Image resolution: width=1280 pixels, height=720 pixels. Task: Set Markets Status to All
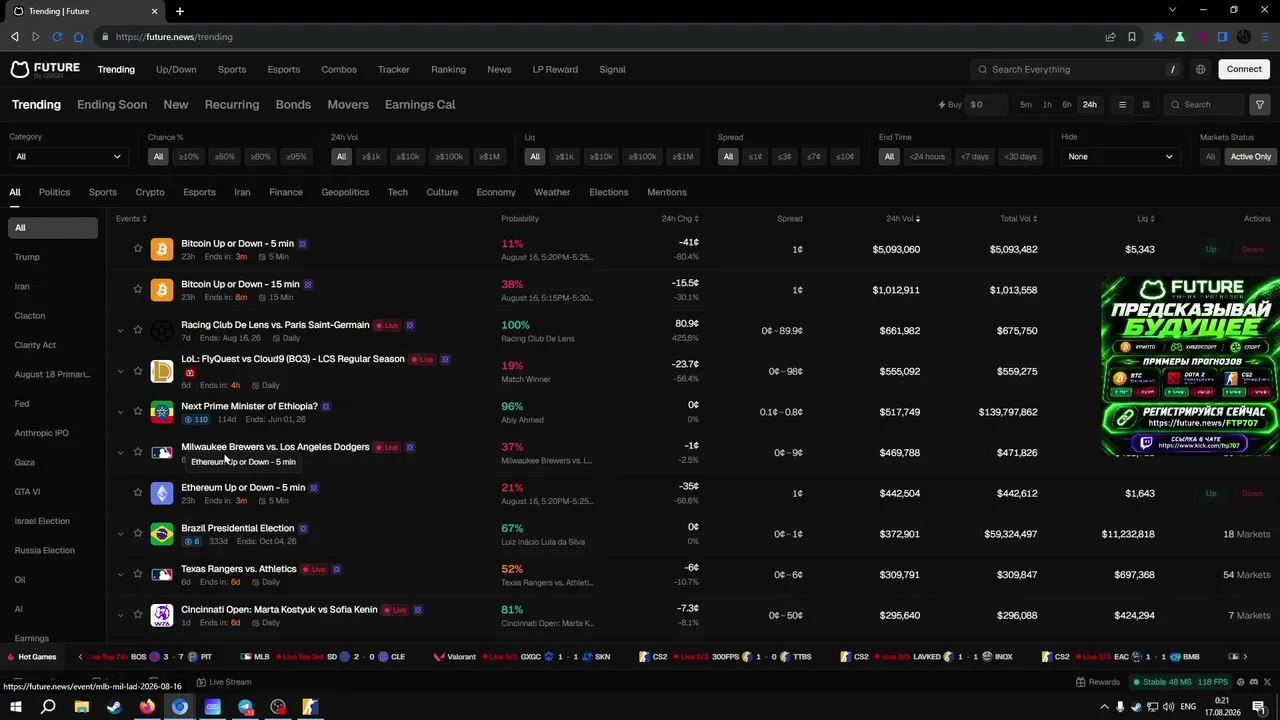pos(1210,157)
